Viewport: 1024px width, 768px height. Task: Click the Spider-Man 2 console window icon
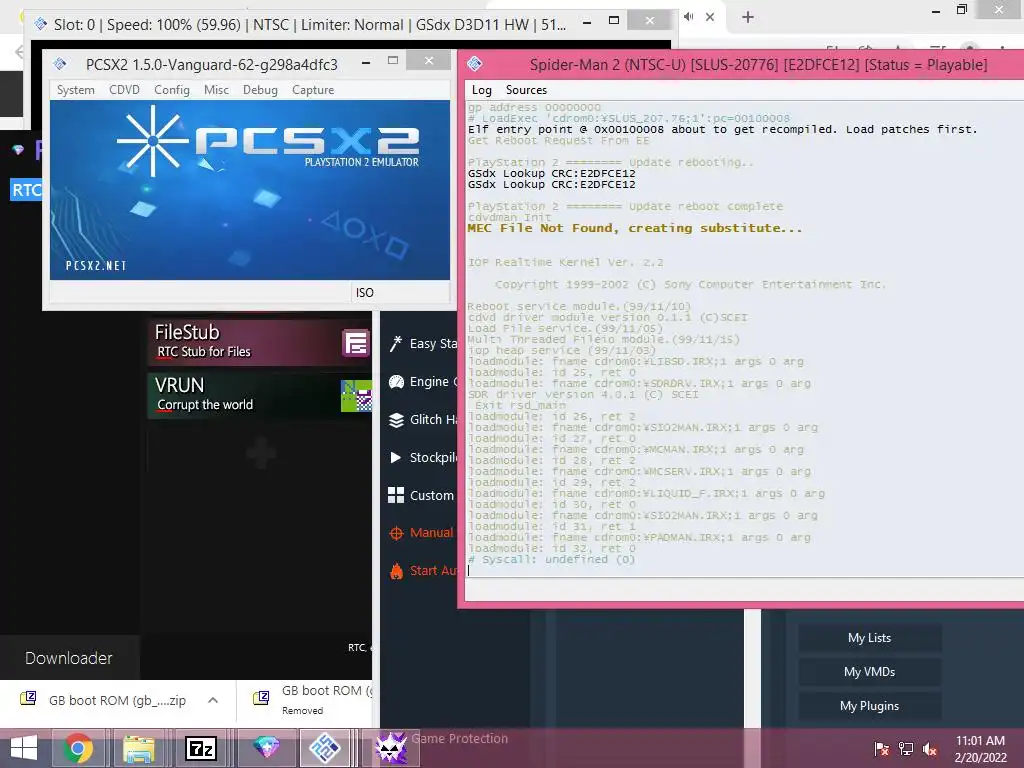tap(475, 63)
